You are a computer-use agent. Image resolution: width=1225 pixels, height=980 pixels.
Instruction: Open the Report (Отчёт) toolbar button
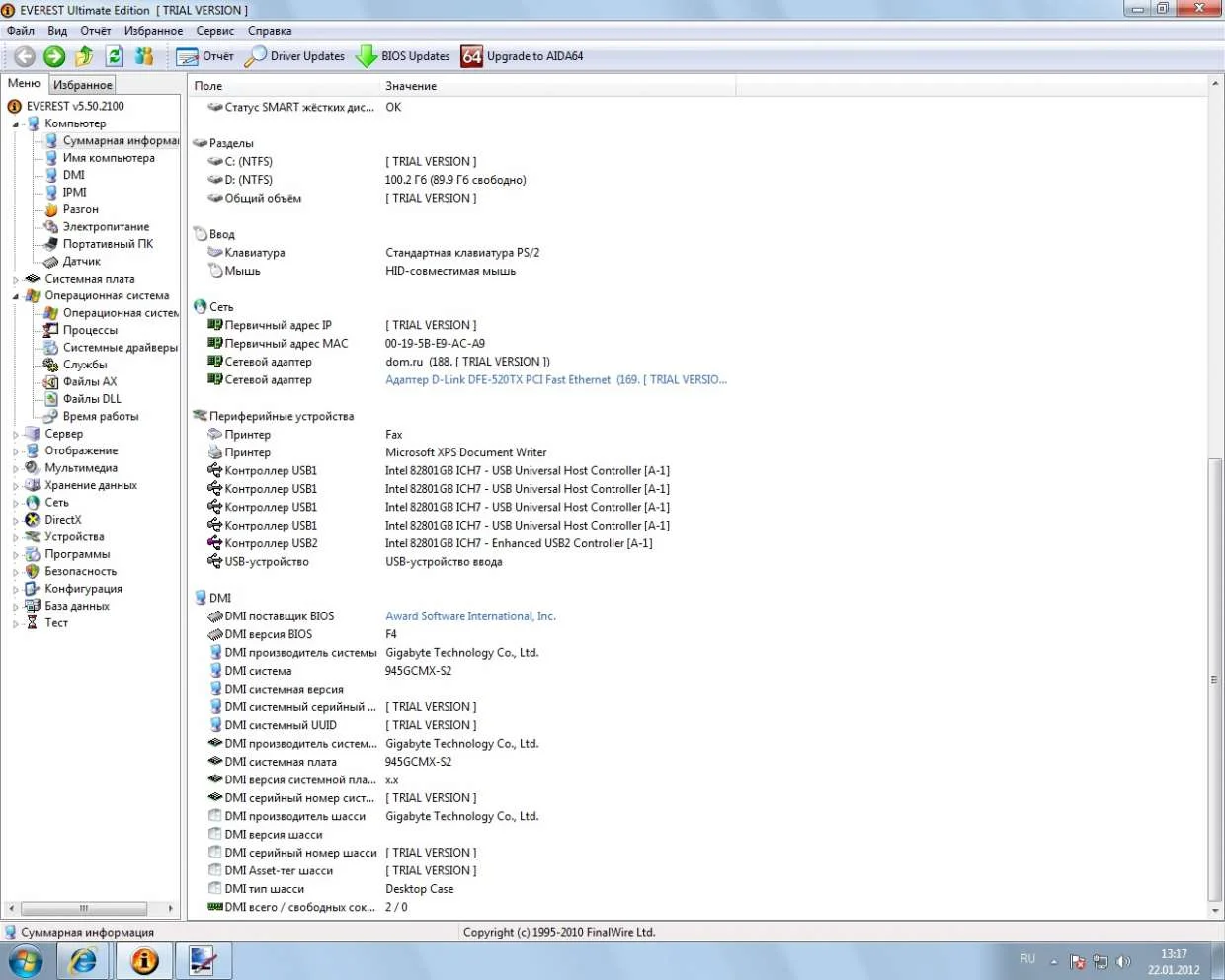tap(205, 57)
